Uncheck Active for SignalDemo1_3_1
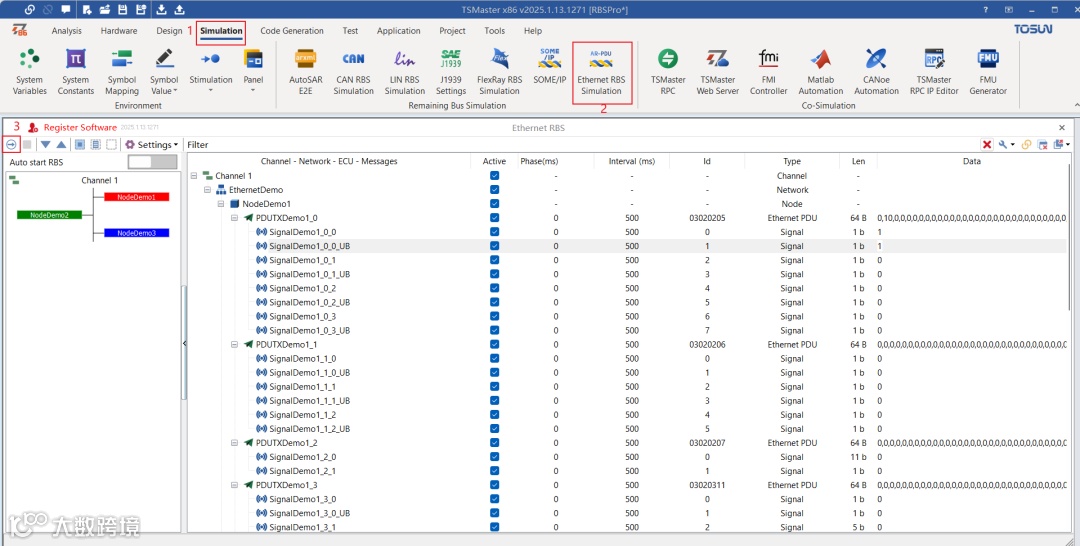 [495, 527]
